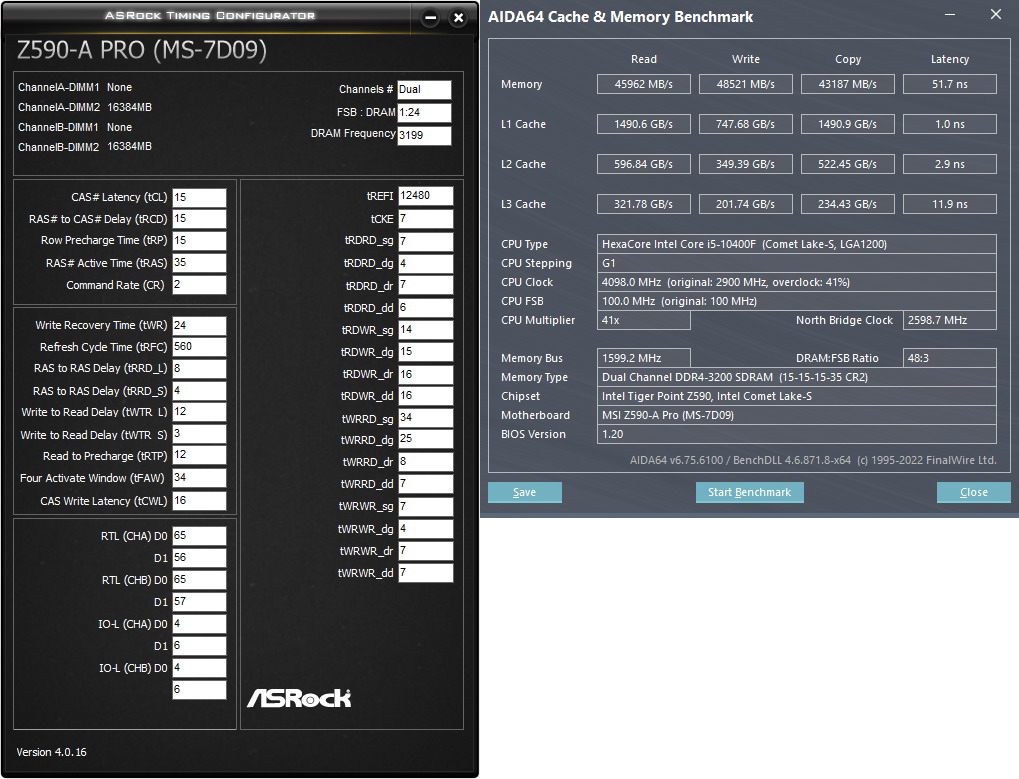Click the Close button in AIDA64
Screen dimensions: 1019x779
click(974, 492)
